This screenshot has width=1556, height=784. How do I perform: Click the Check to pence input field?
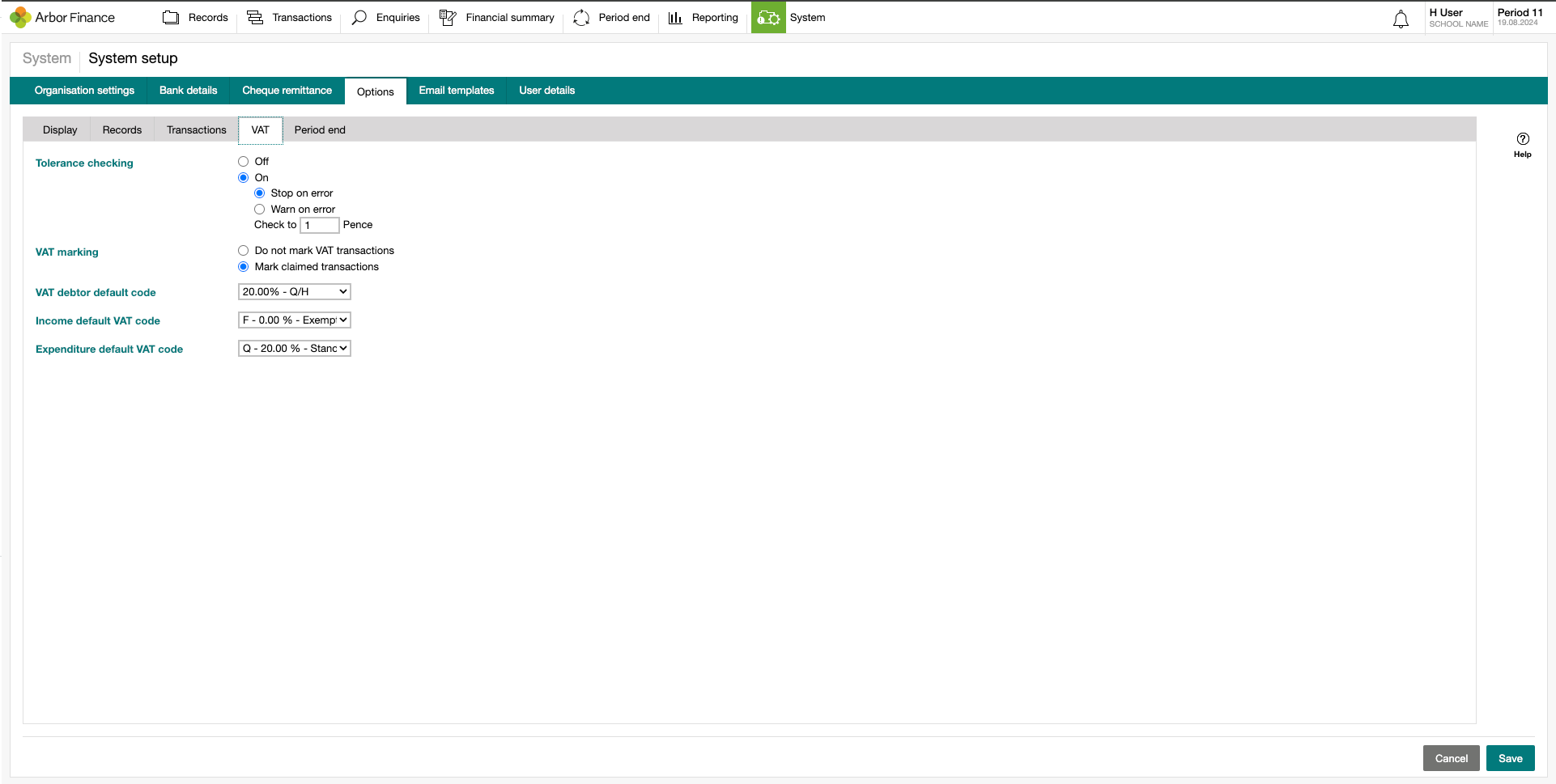319,225
